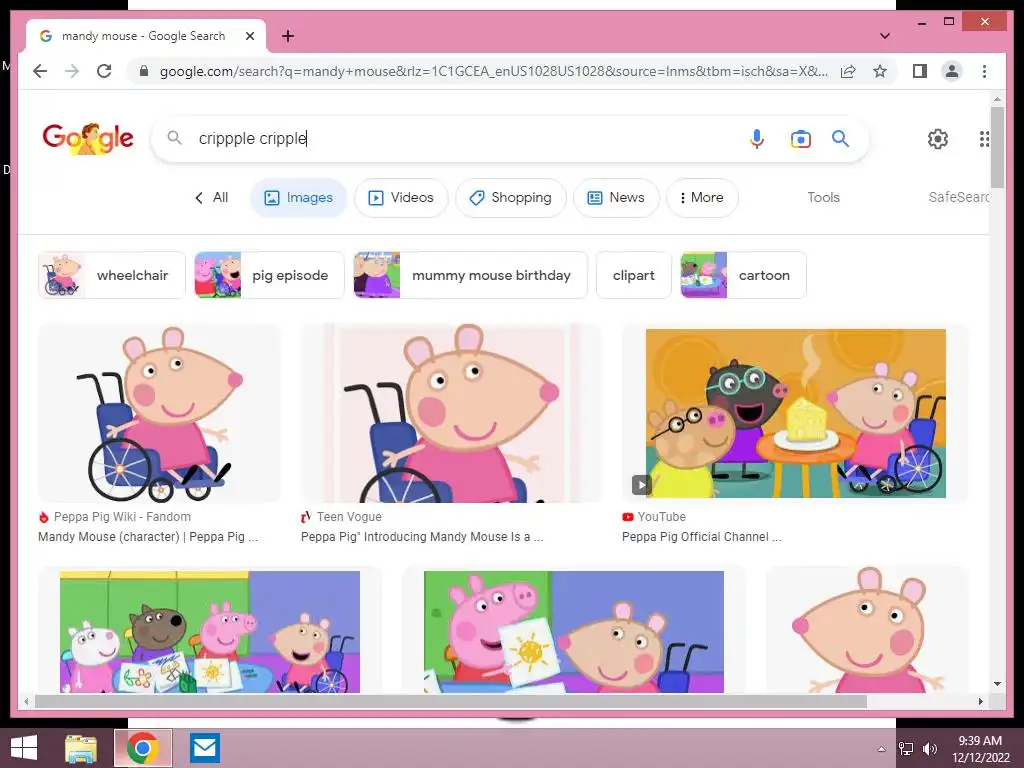
Task: Open the browser side panel
Action: [920, 71]
